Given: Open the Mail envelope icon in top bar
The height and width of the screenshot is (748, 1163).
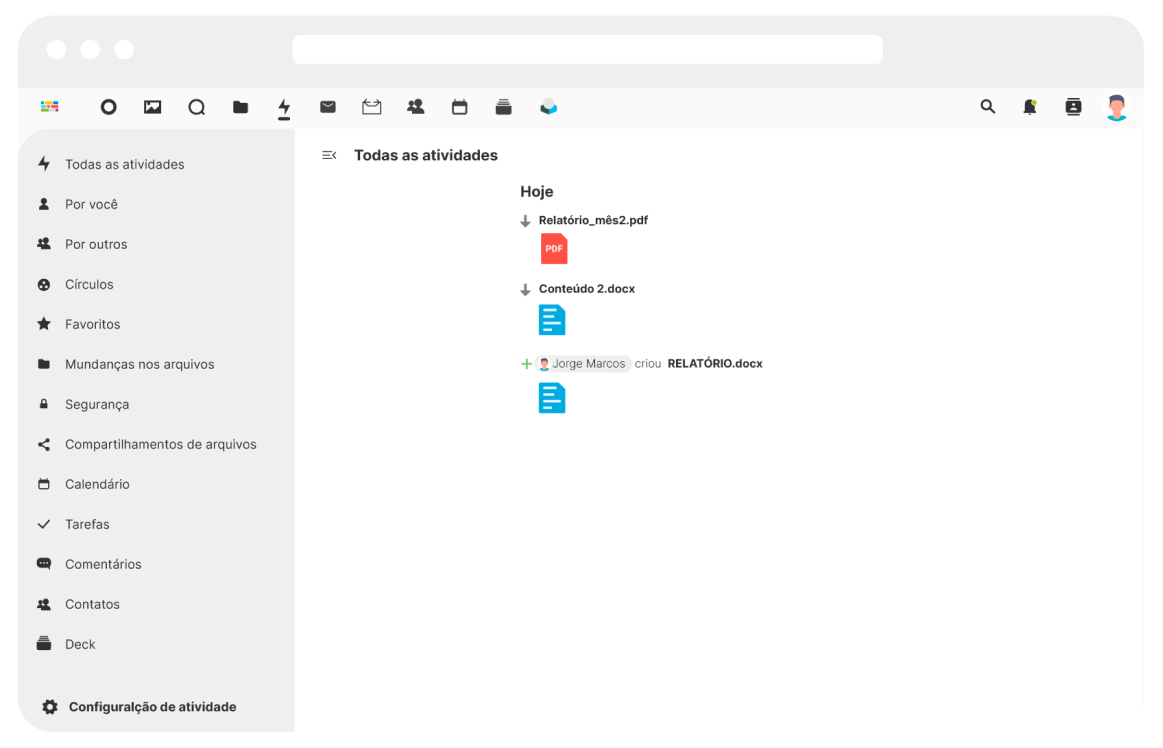Looking at the screenshot, I should click(x=328, y=107).
